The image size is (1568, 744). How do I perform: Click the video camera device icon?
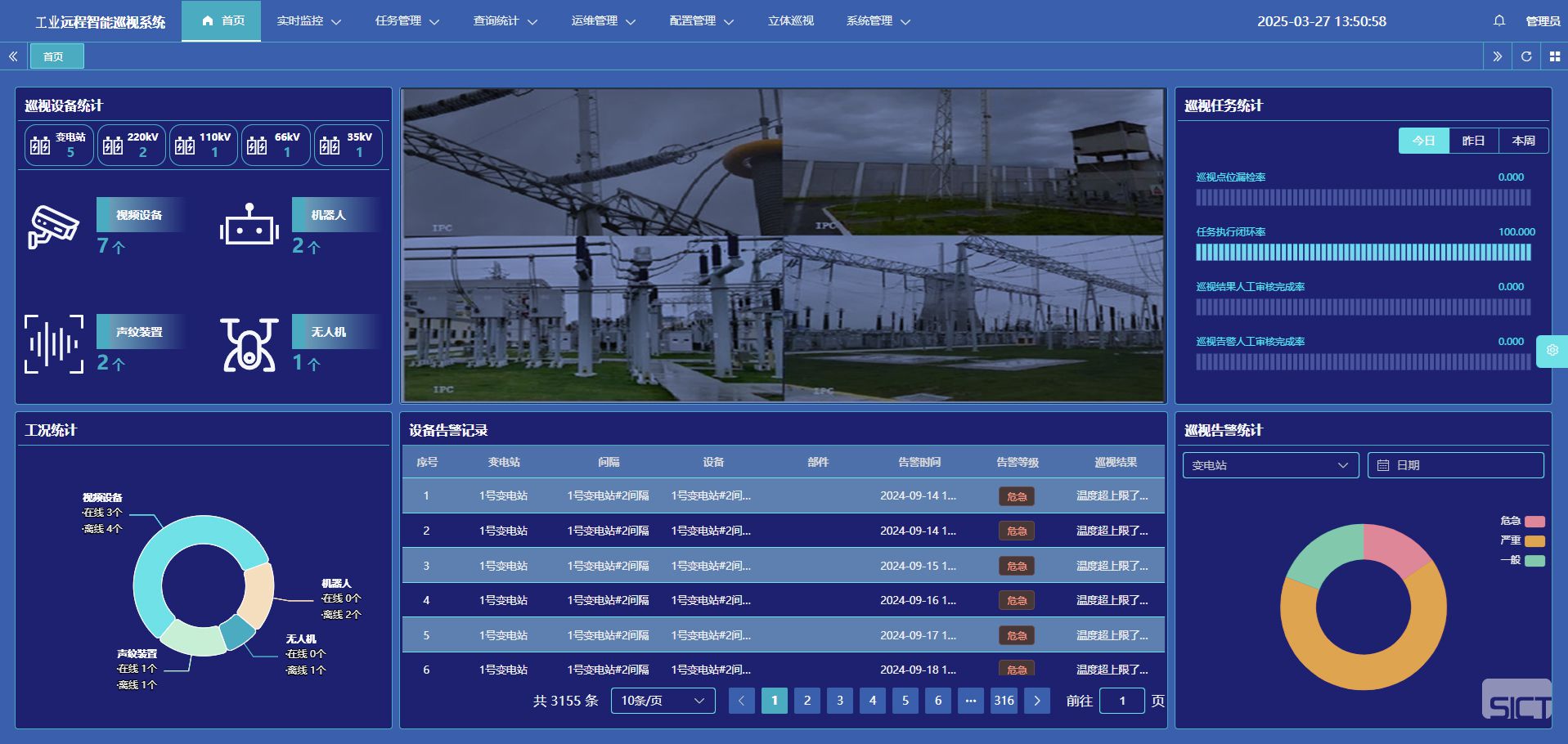(53, 226)
